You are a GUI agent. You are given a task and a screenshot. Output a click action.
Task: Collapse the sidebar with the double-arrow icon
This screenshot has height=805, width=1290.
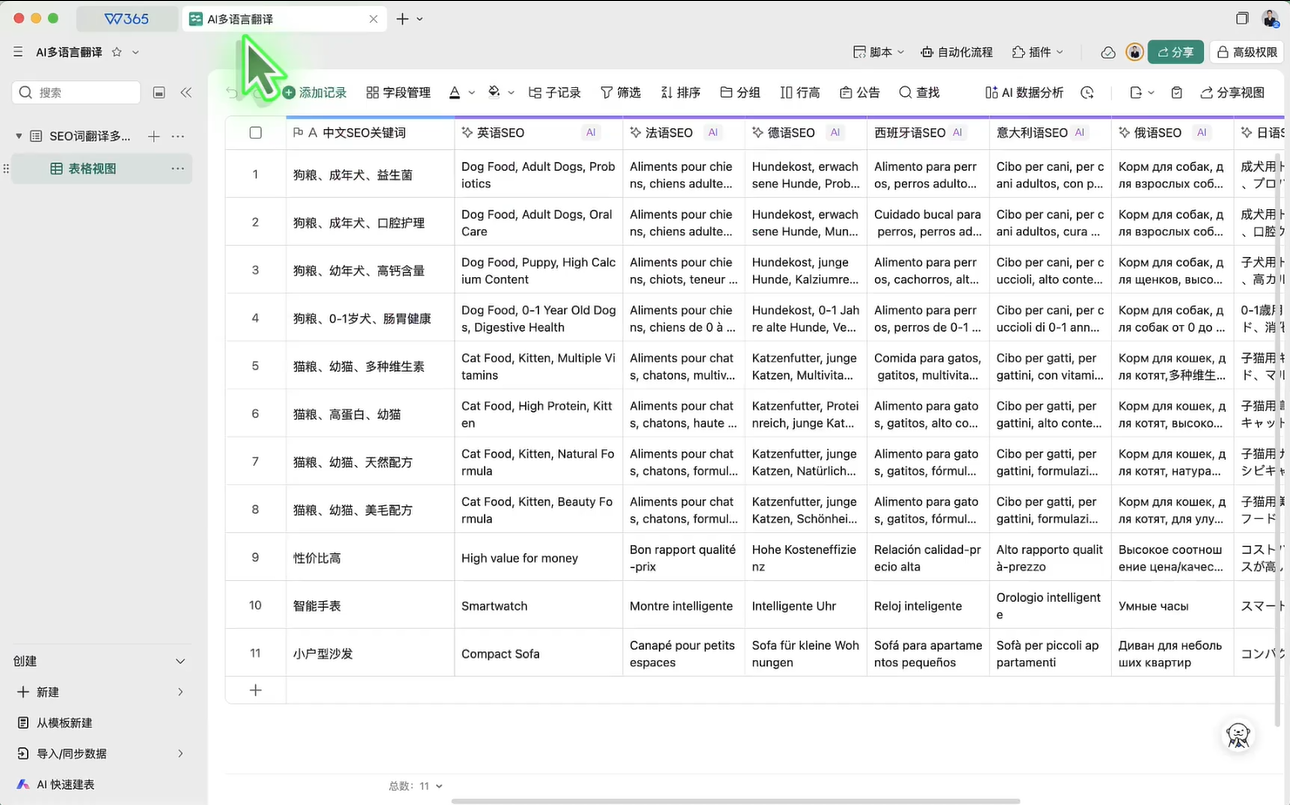point(186,92)
